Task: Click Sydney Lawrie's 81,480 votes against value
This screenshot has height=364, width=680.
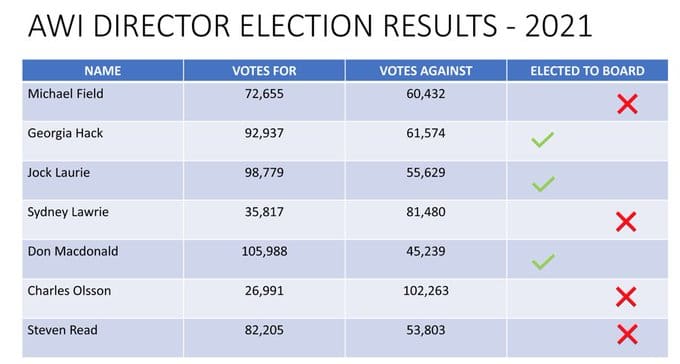Action: 426,212
